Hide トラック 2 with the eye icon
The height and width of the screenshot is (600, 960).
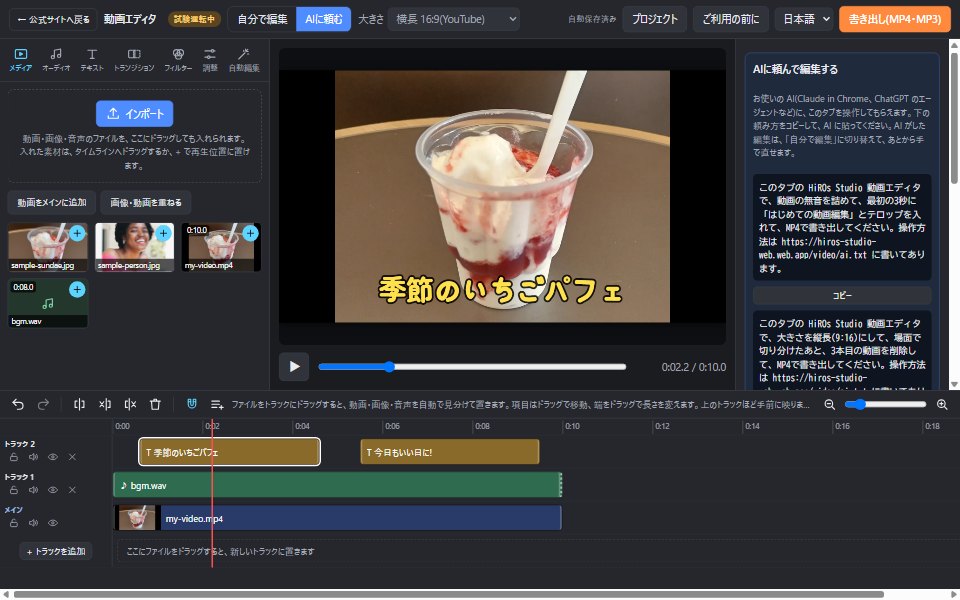[x=53, y=457]
